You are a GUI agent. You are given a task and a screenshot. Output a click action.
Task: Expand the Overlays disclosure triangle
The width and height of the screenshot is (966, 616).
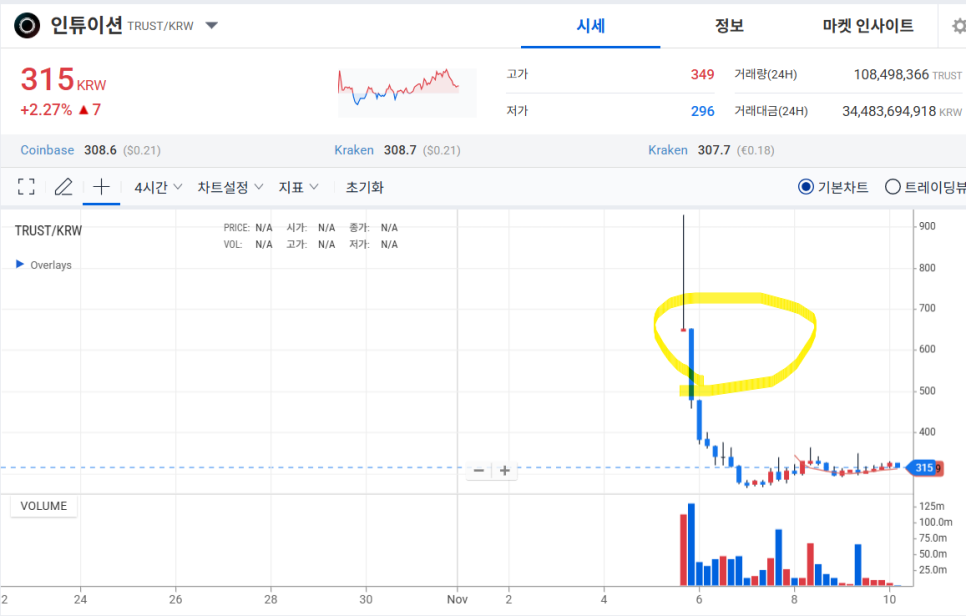point(20,265)
